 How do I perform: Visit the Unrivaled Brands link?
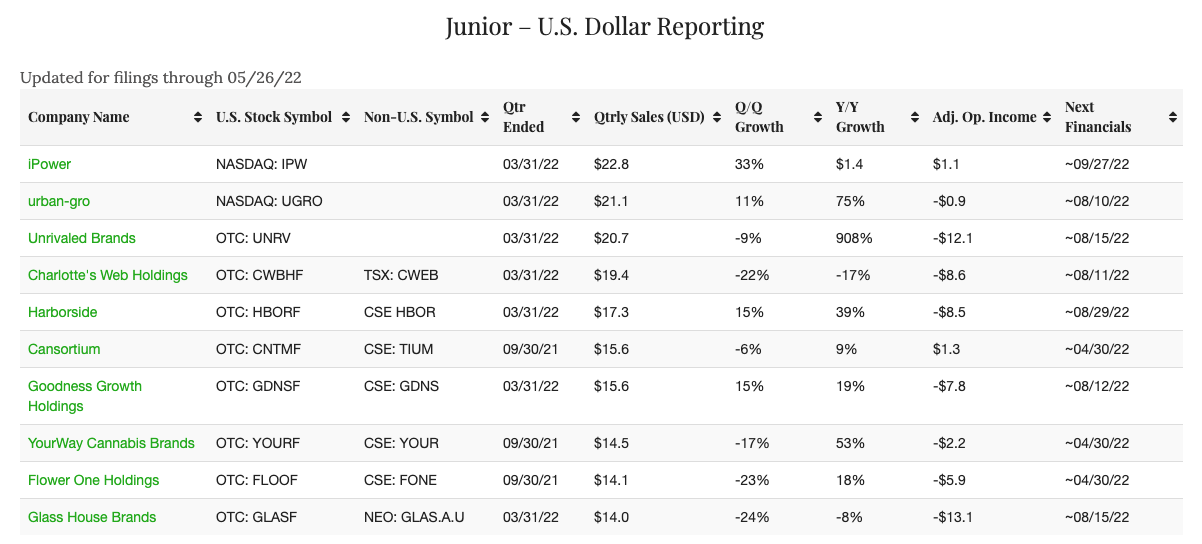pos(82,238)
